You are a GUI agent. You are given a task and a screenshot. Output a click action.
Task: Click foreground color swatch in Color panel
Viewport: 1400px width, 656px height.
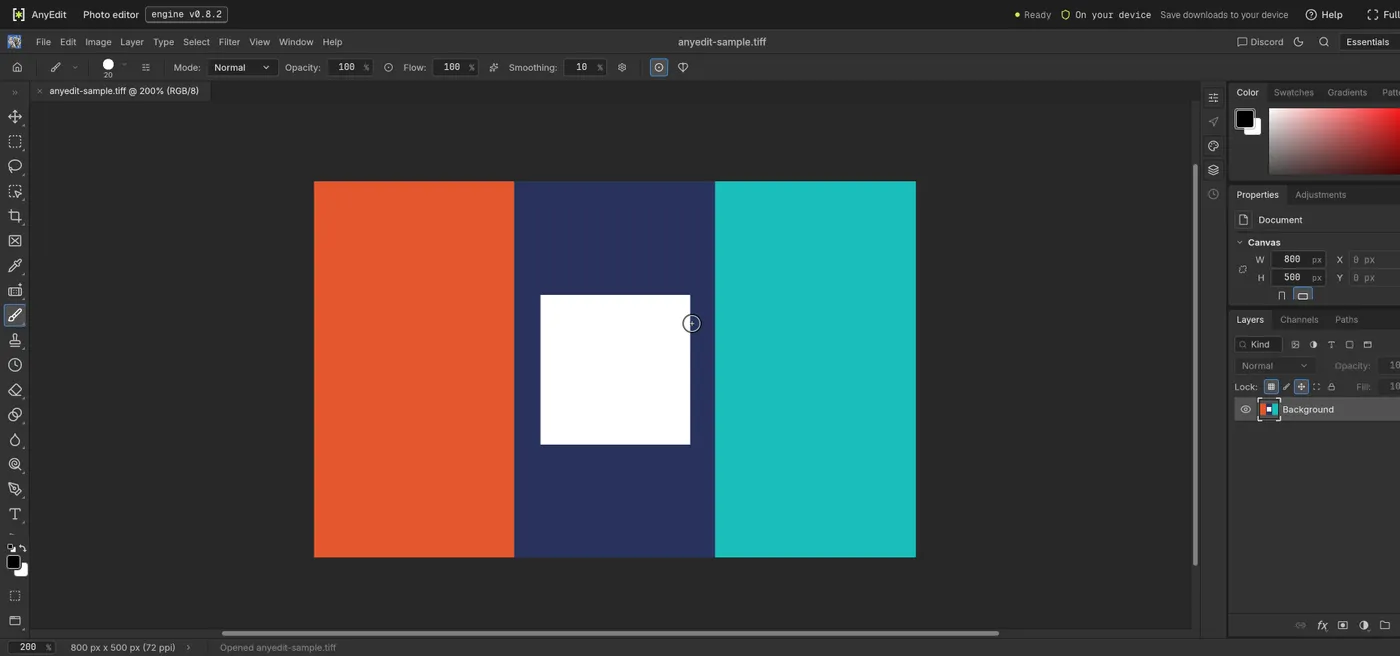(x=1244, y=119)
